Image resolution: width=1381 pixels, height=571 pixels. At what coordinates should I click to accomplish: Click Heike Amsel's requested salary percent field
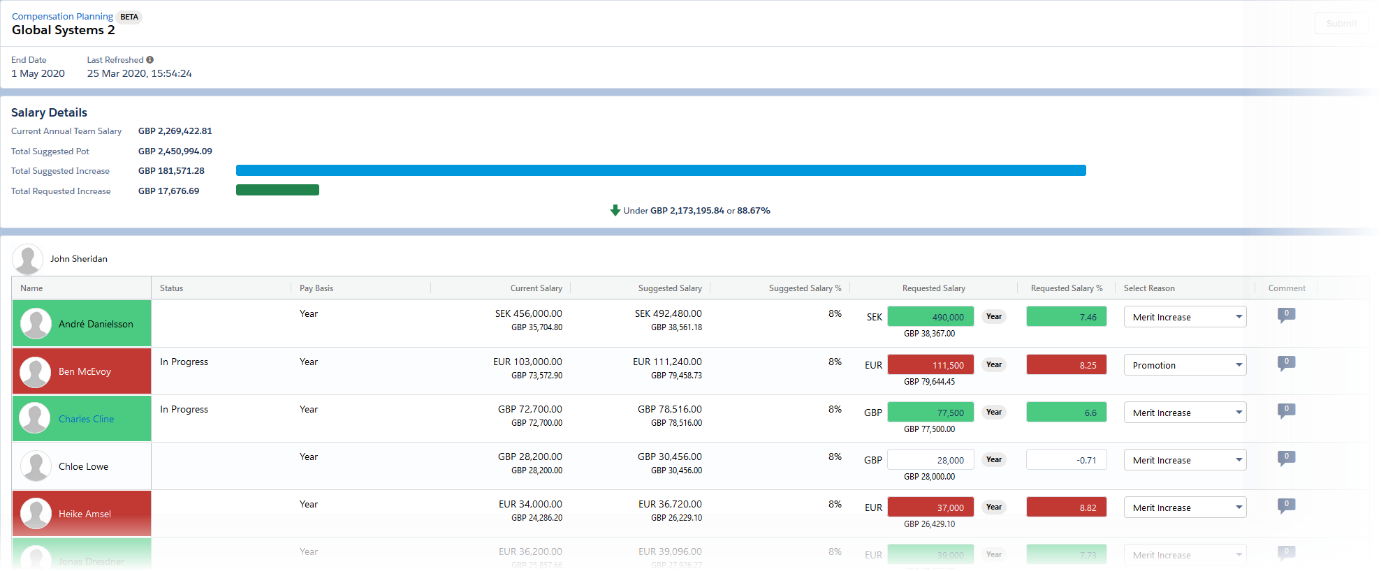[x=1067, y=508]
